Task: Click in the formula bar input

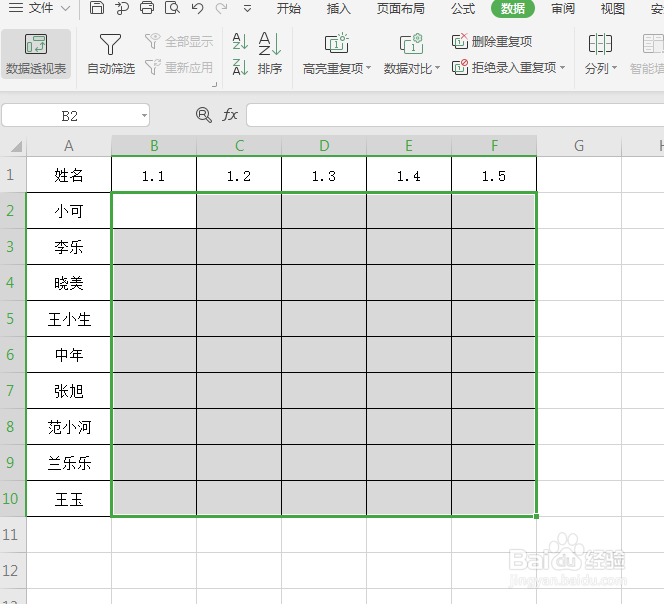Action: coord(455,115)
